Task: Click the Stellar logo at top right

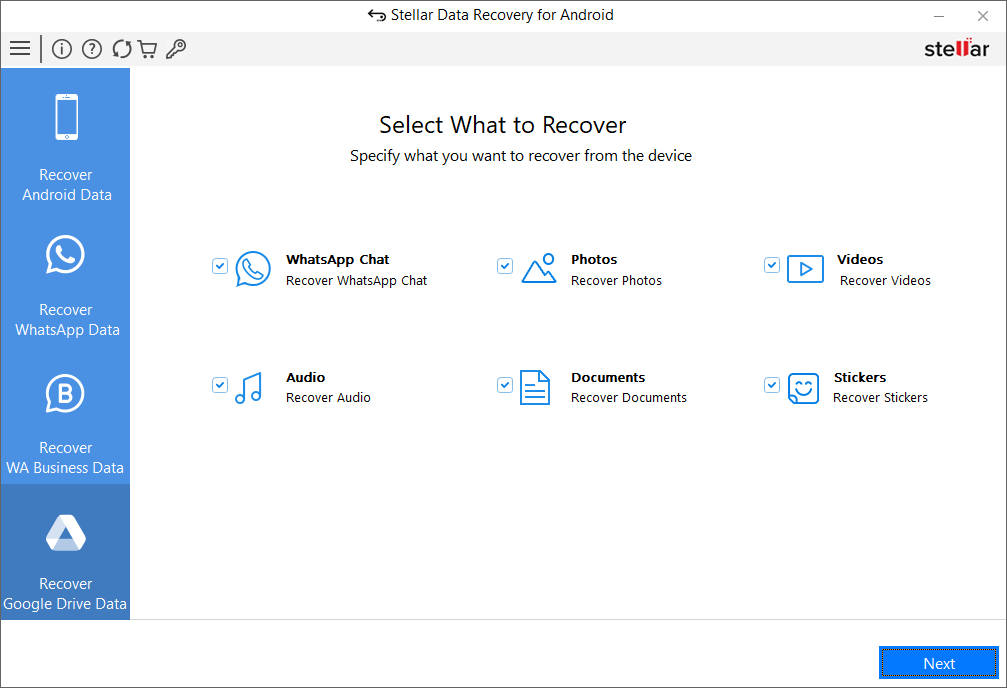Action: pyautogui.click(x=956, y=49)
